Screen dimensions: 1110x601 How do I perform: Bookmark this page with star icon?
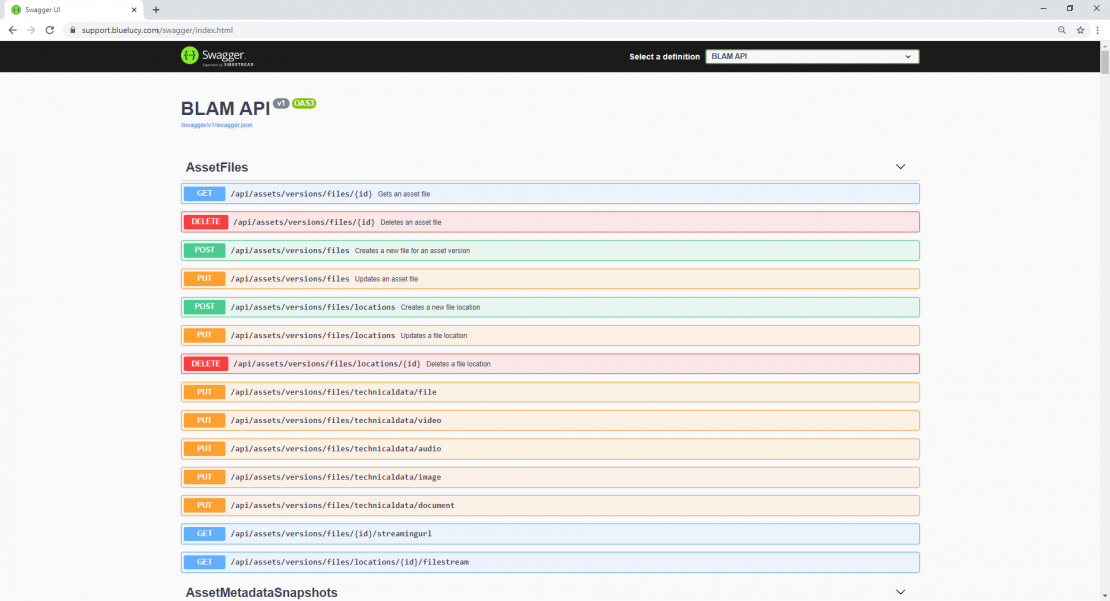pyautogui.click(x=1080, y=30)
